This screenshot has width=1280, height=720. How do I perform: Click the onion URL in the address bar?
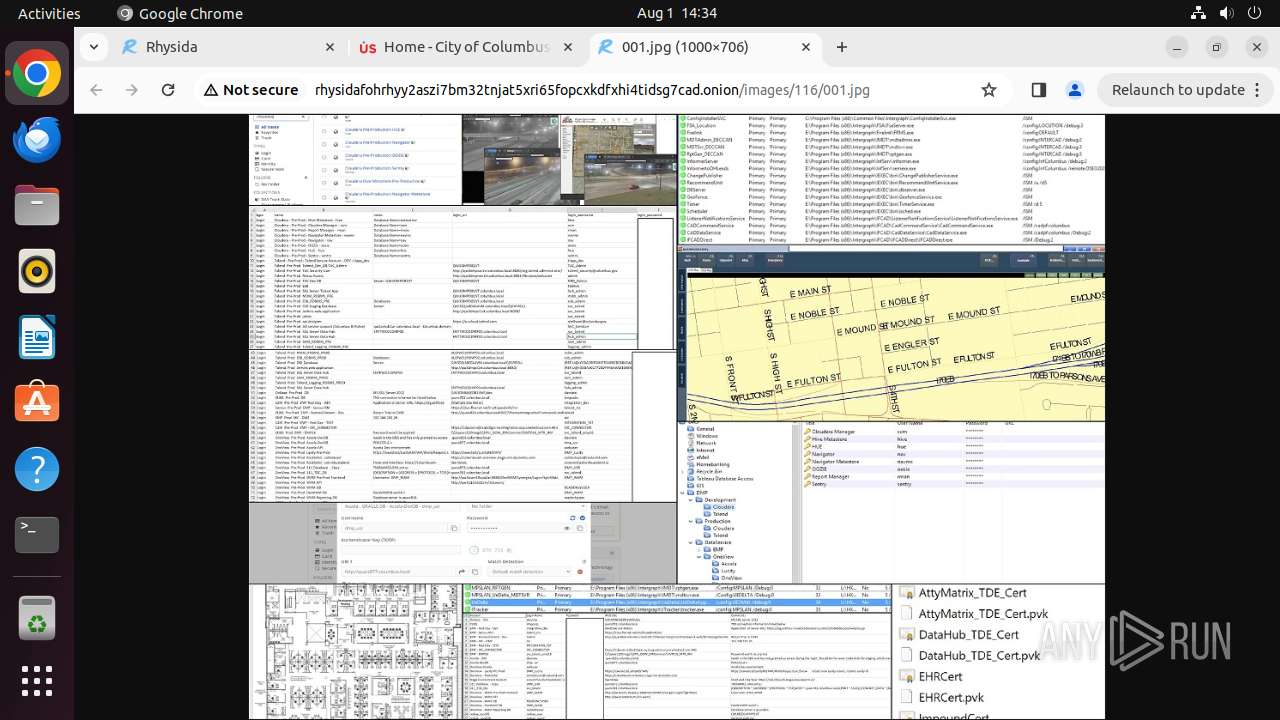point(592,90)
